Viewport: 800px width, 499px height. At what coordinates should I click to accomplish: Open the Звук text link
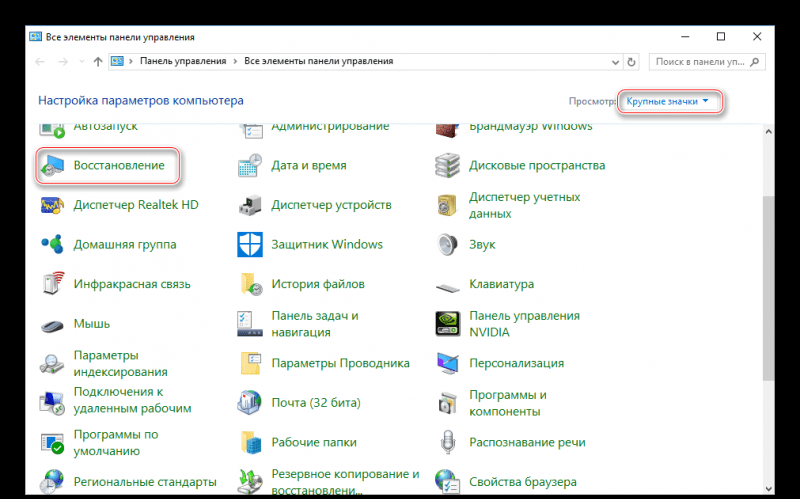click(482, 245)
